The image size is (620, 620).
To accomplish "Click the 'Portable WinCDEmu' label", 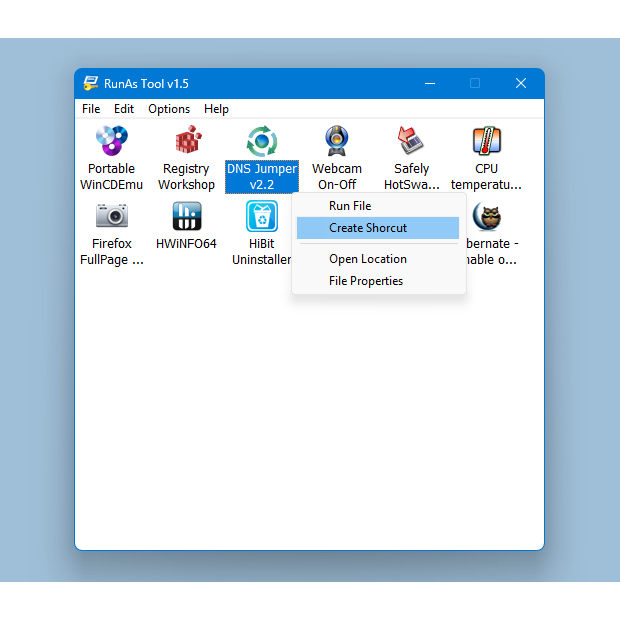I will [112, 177].
